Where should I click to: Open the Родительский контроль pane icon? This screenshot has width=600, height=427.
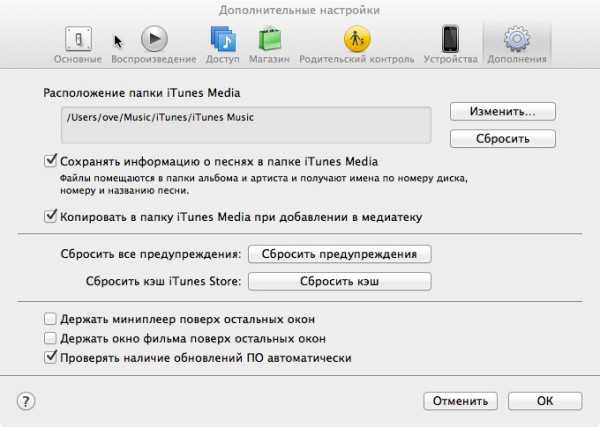pos(357,39)
